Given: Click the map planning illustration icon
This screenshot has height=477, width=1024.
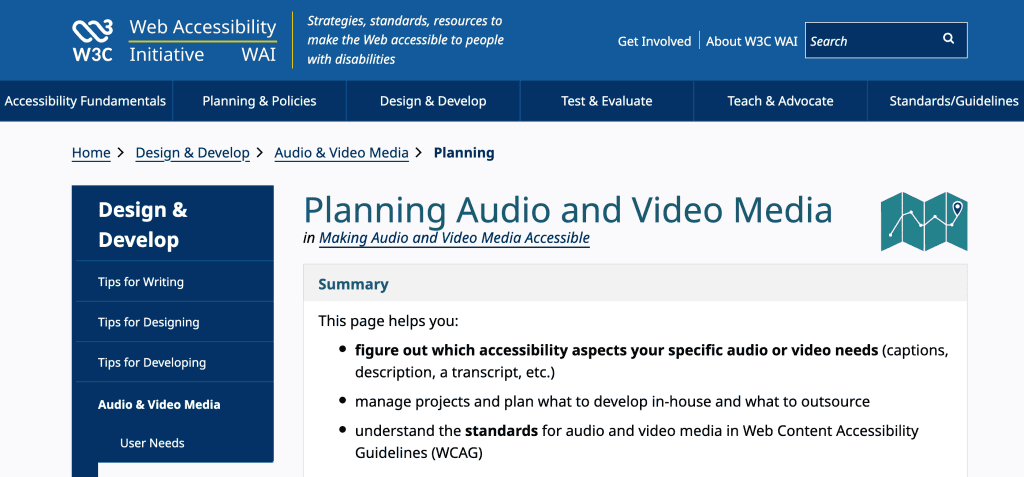Looking at the screenshot, I should (x=924, y=222).
